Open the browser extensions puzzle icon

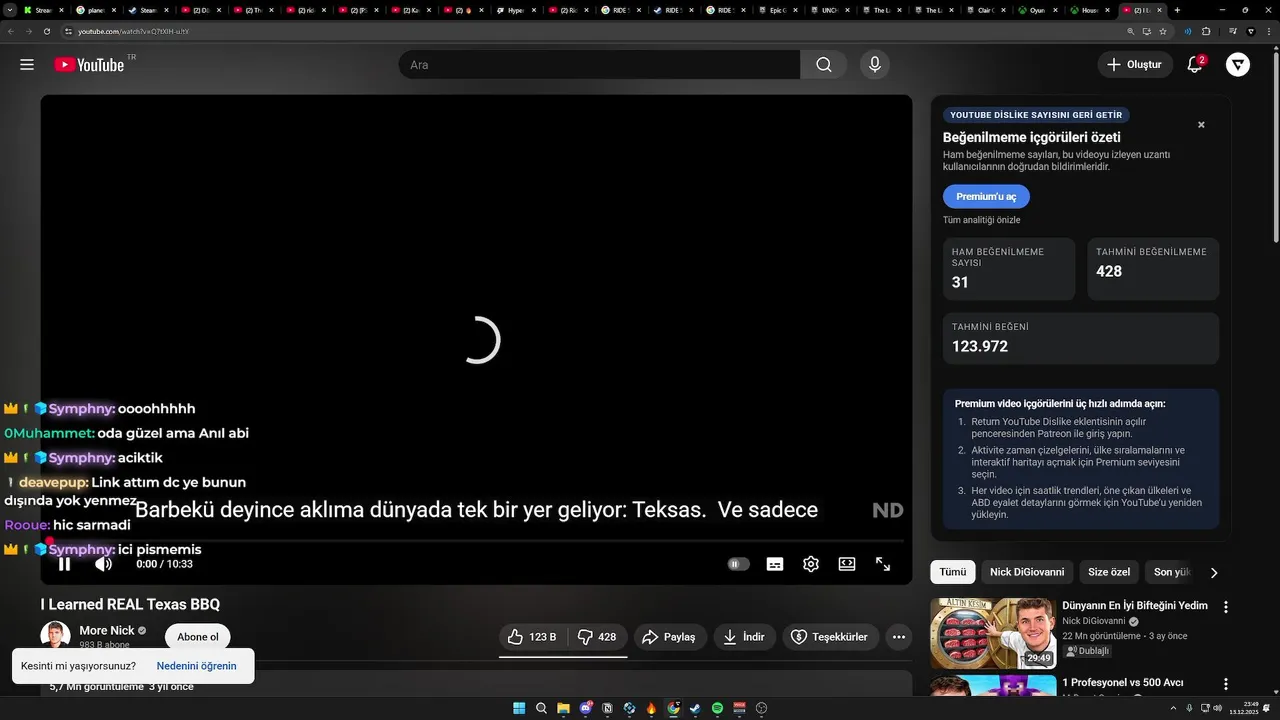[x=1206, y=32]
